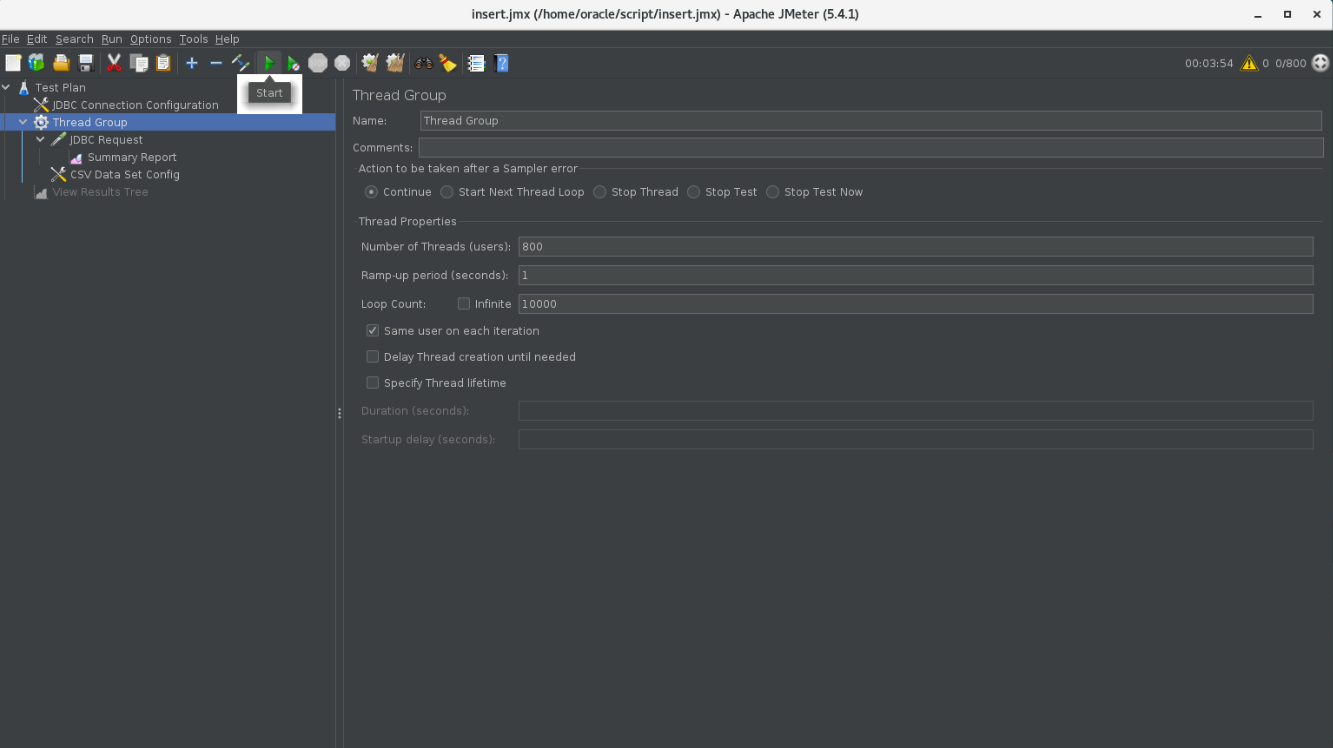The image size is (1333, 748).
Task: Select the disabled View Results Tree item
Action: click(100, 192)
